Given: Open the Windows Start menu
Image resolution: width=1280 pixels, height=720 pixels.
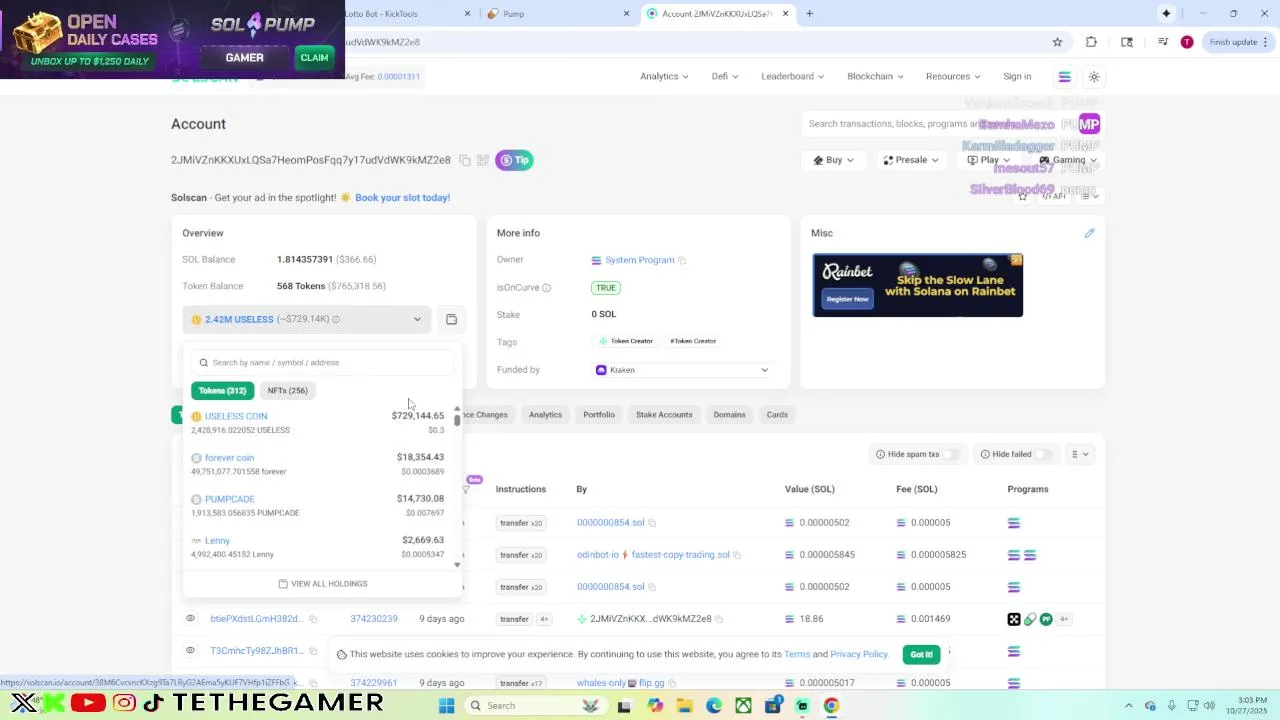Looking at the screenshot, I should tap(447, 706).
